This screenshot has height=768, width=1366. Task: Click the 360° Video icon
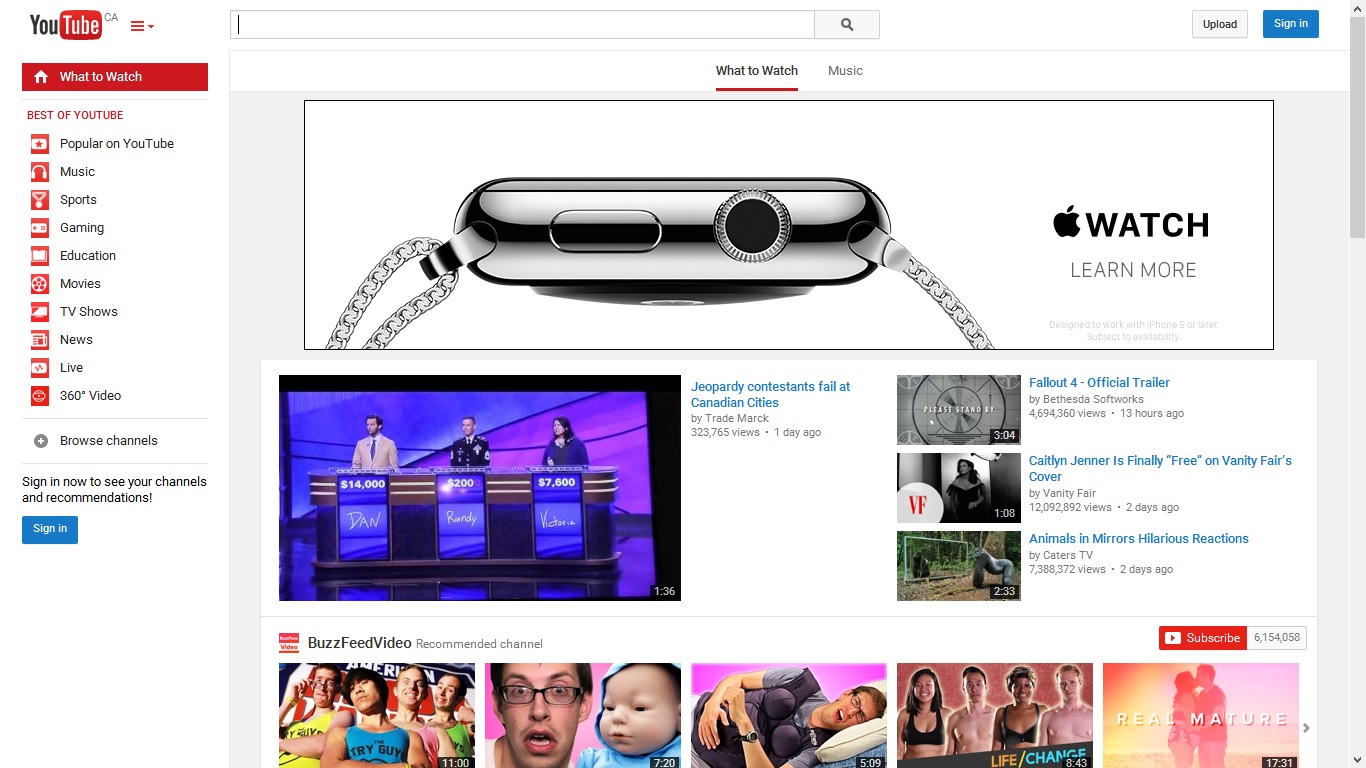(39, 396)
